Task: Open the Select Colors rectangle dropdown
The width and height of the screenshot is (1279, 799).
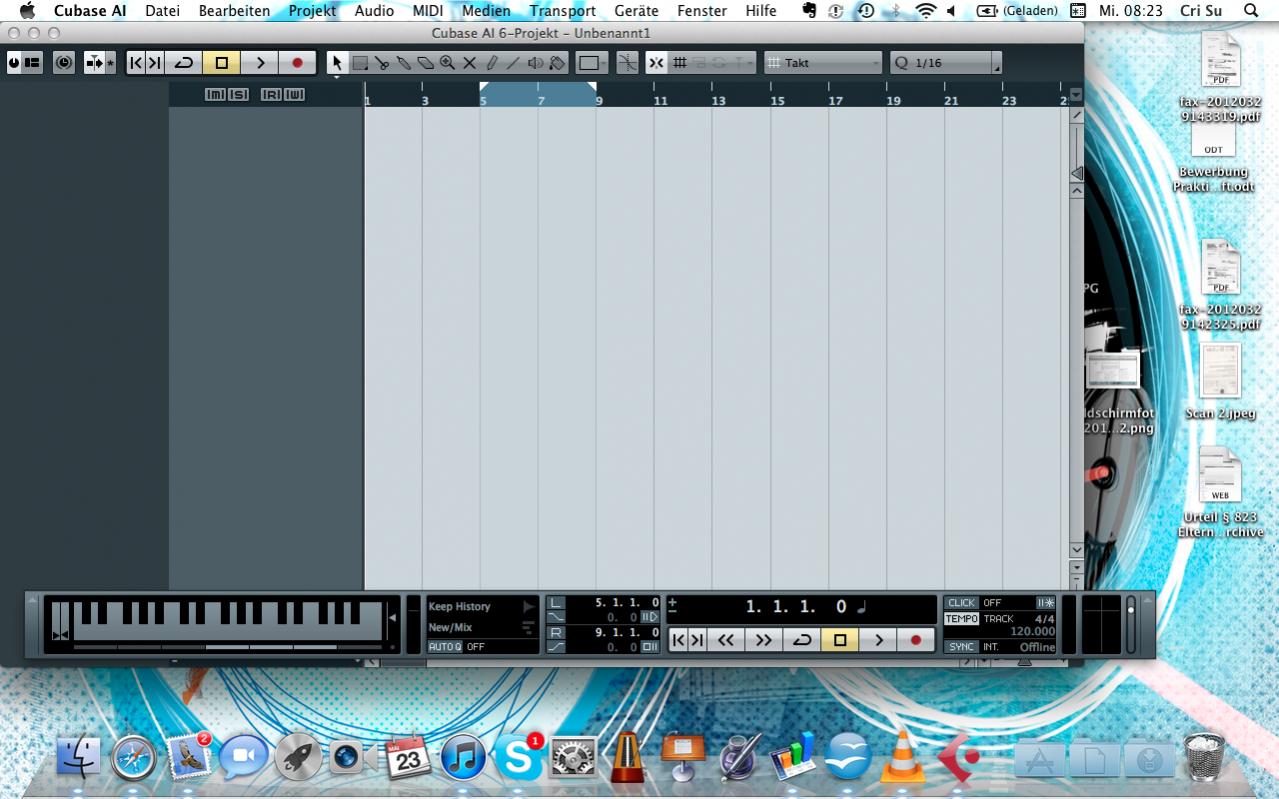Action: [x=591, y=63]
